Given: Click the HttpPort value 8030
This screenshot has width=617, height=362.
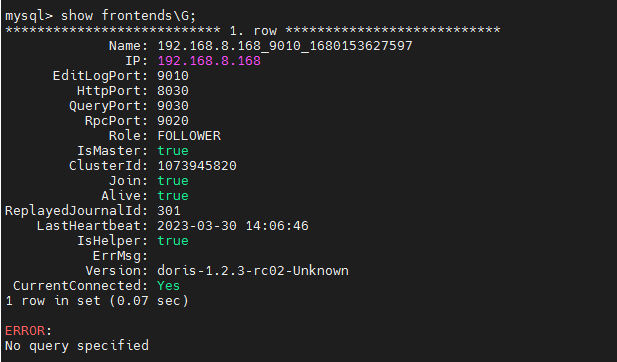Looking at the screenshot, I should coord(173,90).
